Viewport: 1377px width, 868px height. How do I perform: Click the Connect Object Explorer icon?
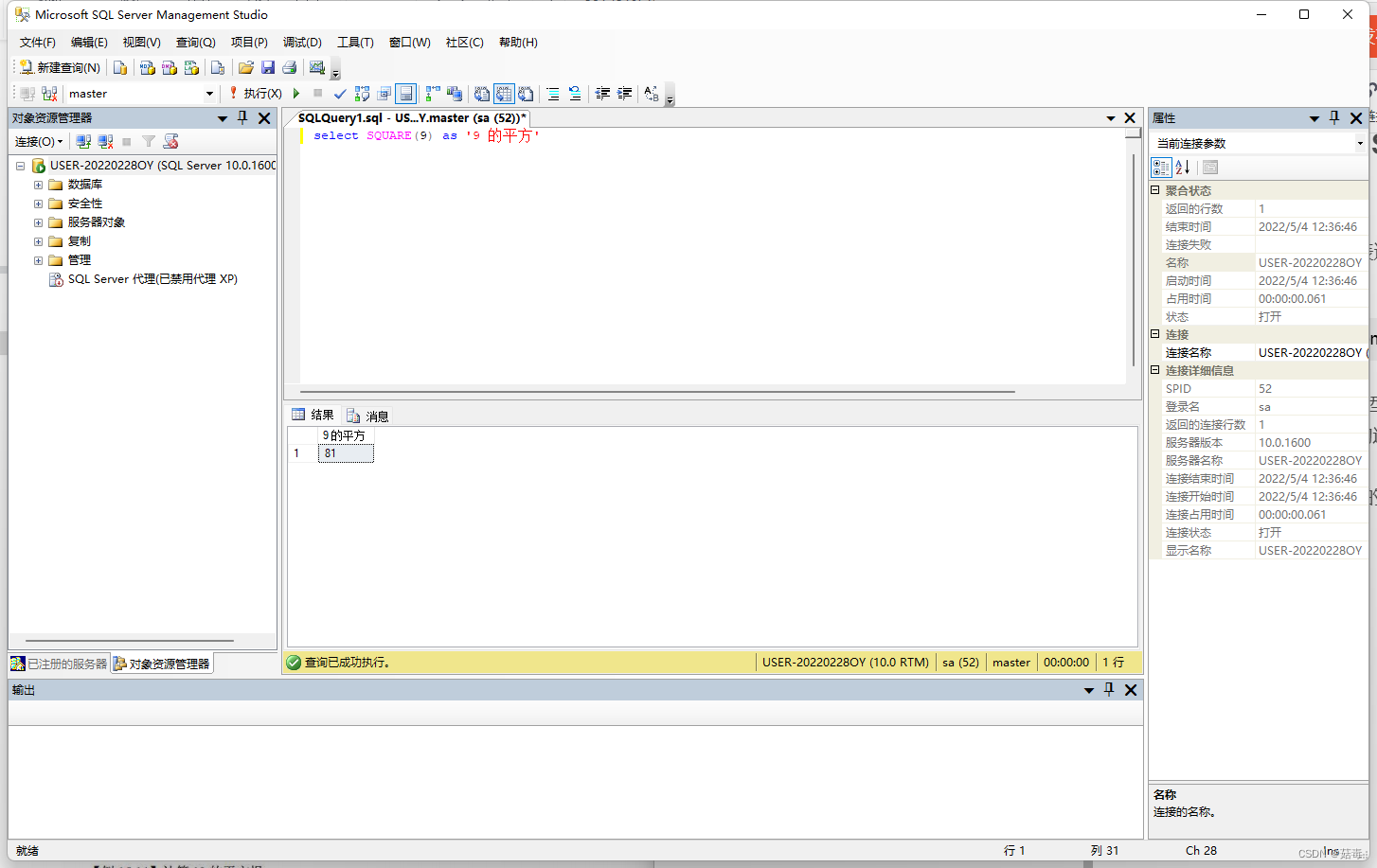83,142
